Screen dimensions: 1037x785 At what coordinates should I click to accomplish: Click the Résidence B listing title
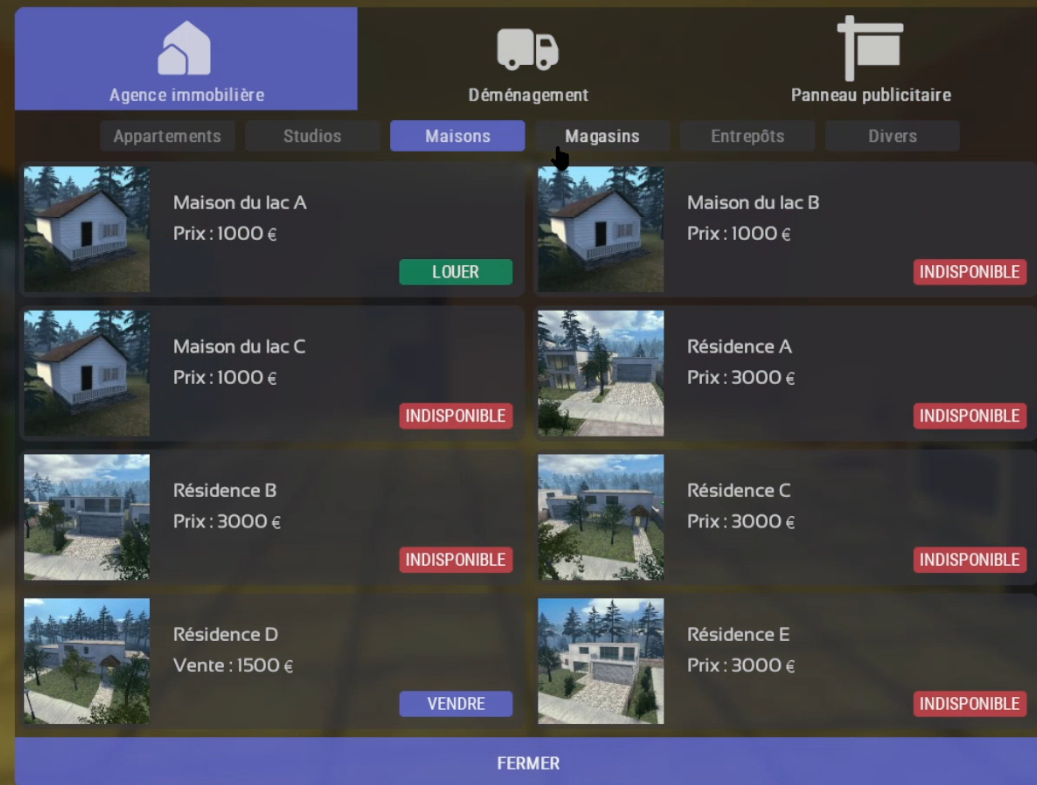coord(225,491)
